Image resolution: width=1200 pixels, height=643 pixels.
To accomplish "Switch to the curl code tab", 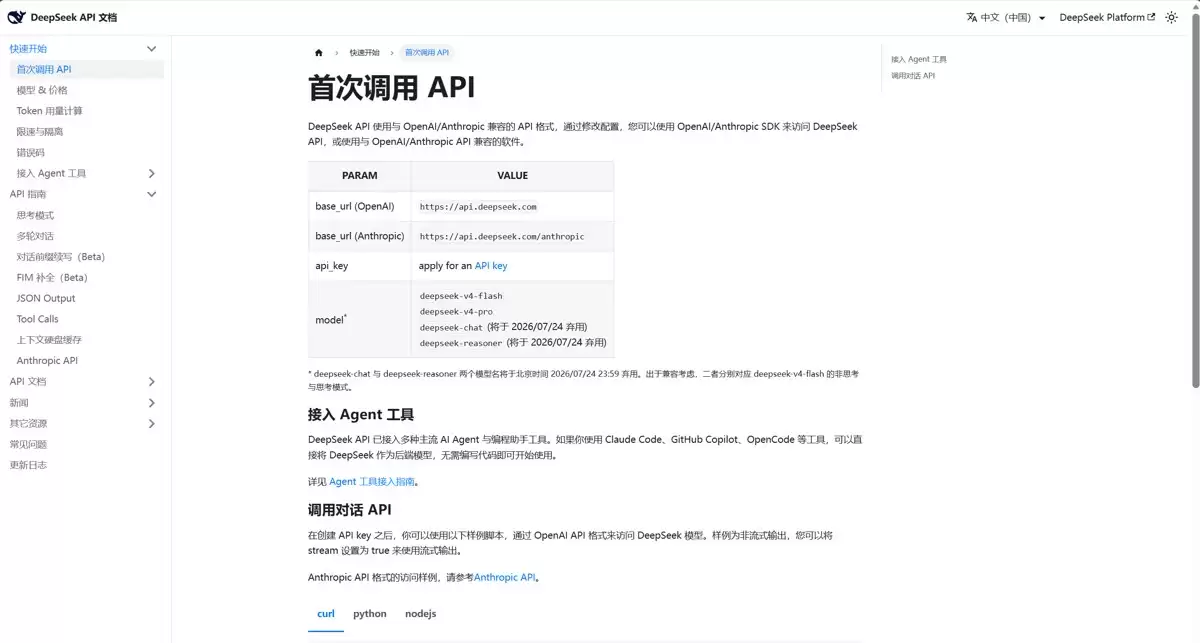I will coord(326,614).
